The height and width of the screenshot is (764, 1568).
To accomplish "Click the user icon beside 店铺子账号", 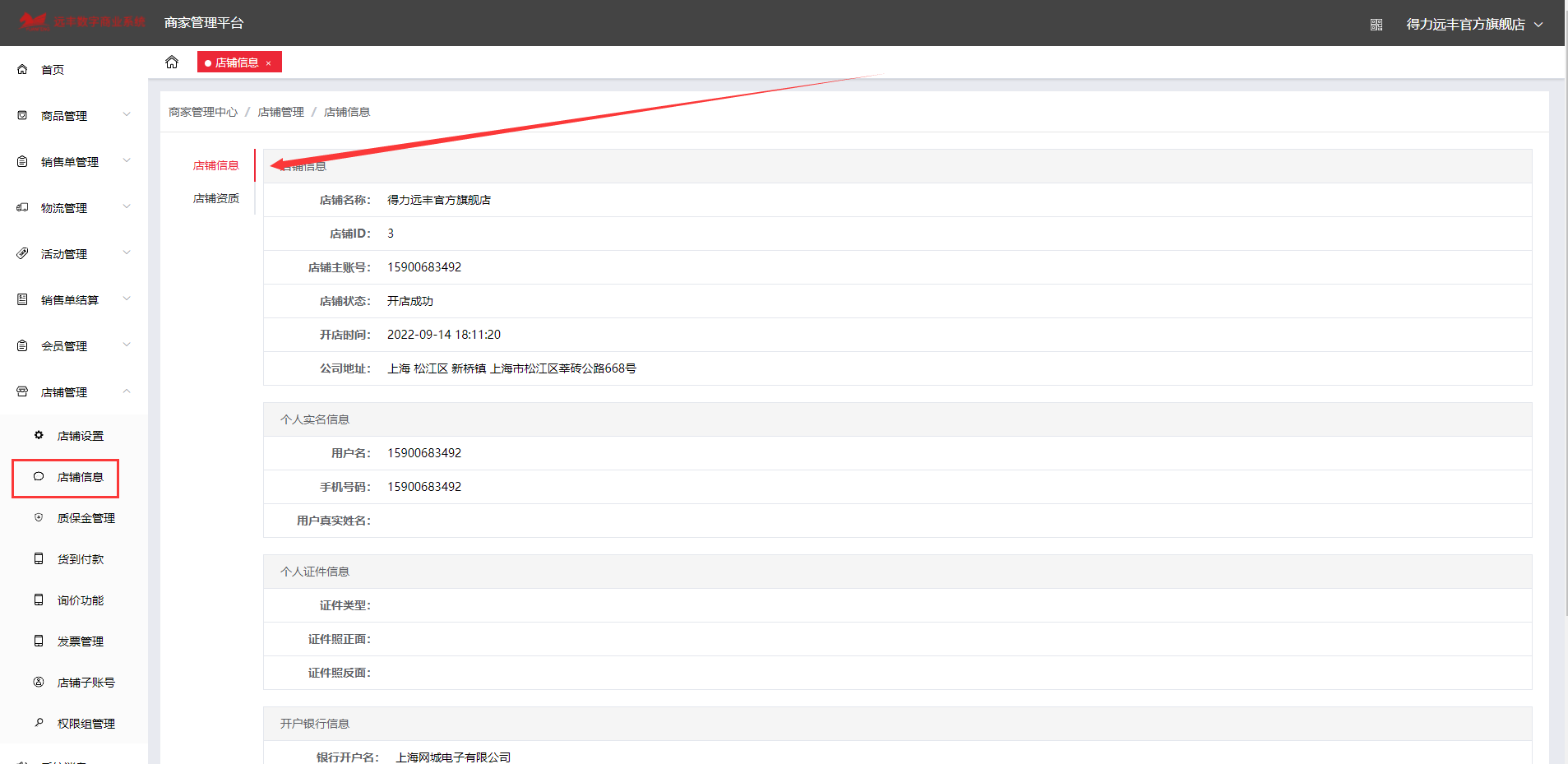I will click(x=39, y=682).
